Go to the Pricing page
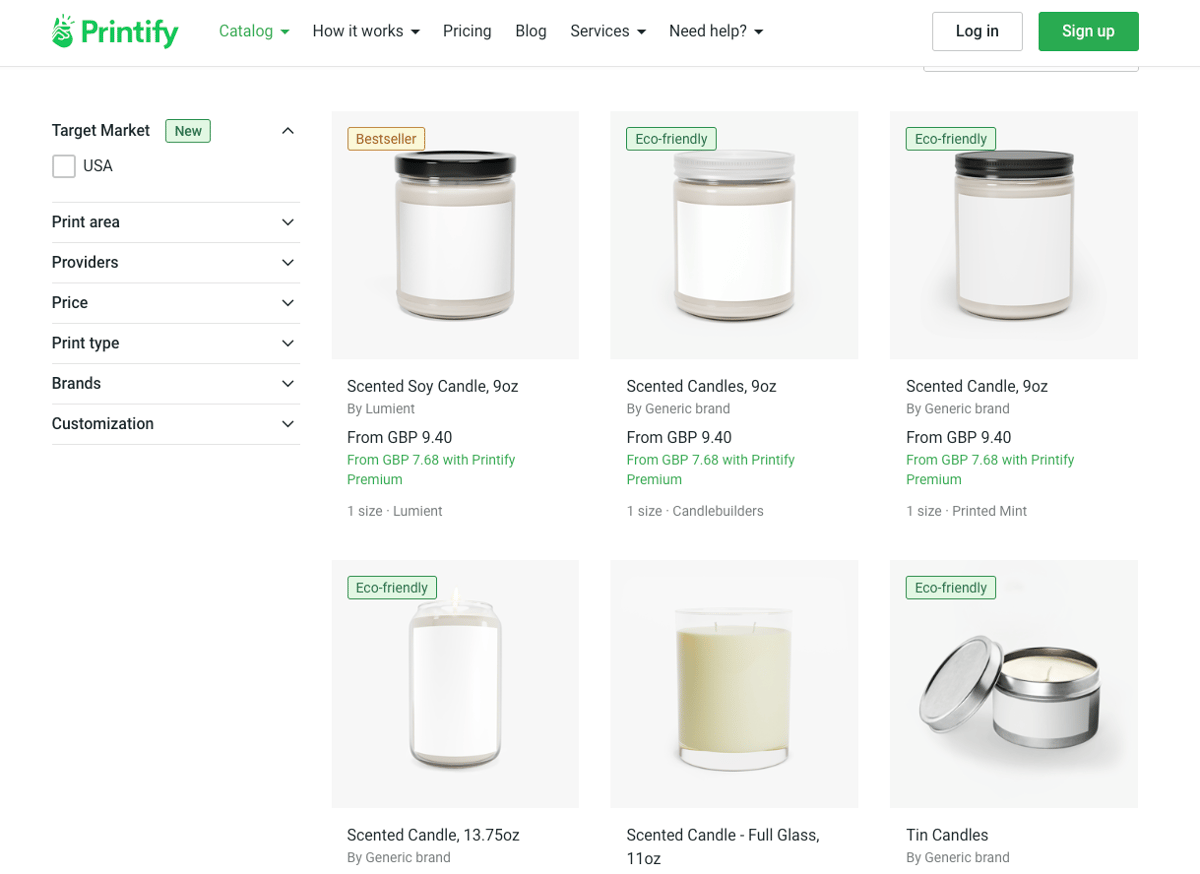1200x874 pixels. pyautogui.click(x=467, y=31)
